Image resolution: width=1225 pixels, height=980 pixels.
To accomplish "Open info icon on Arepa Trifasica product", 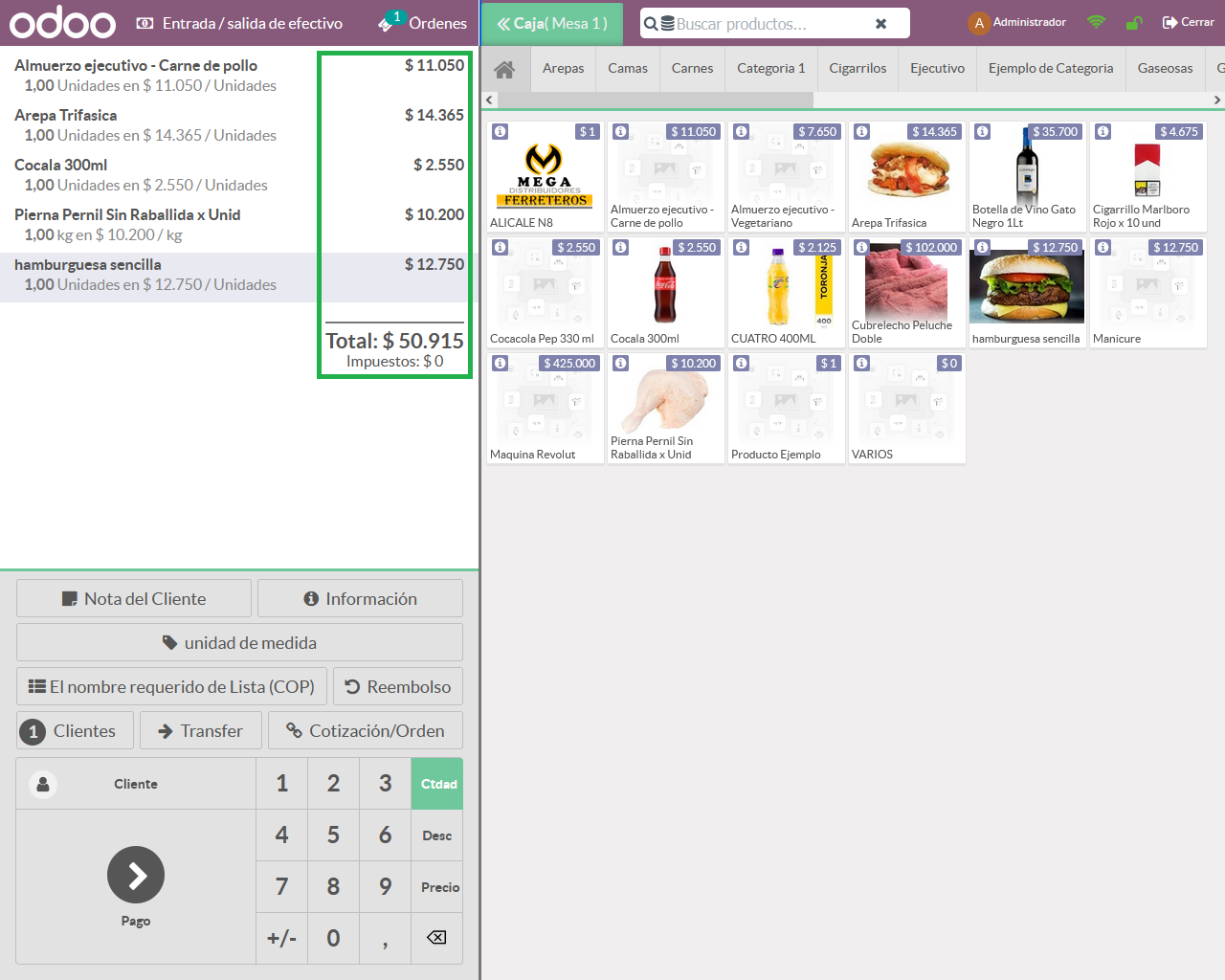I will tap(862, 132).
